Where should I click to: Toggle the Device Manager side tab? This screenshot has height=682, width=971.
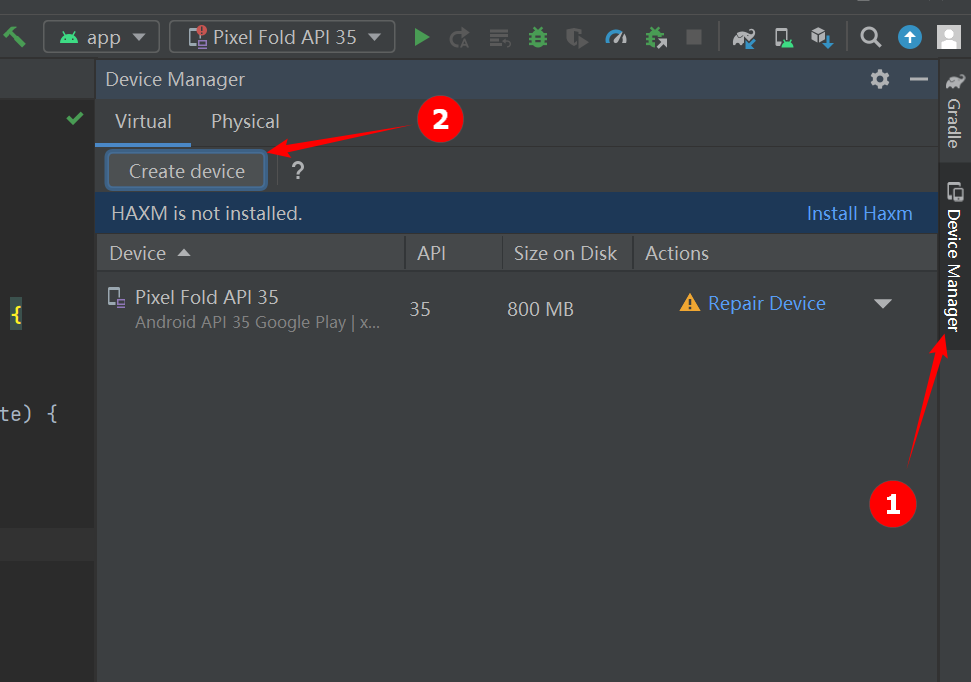[x=955, y=256]
